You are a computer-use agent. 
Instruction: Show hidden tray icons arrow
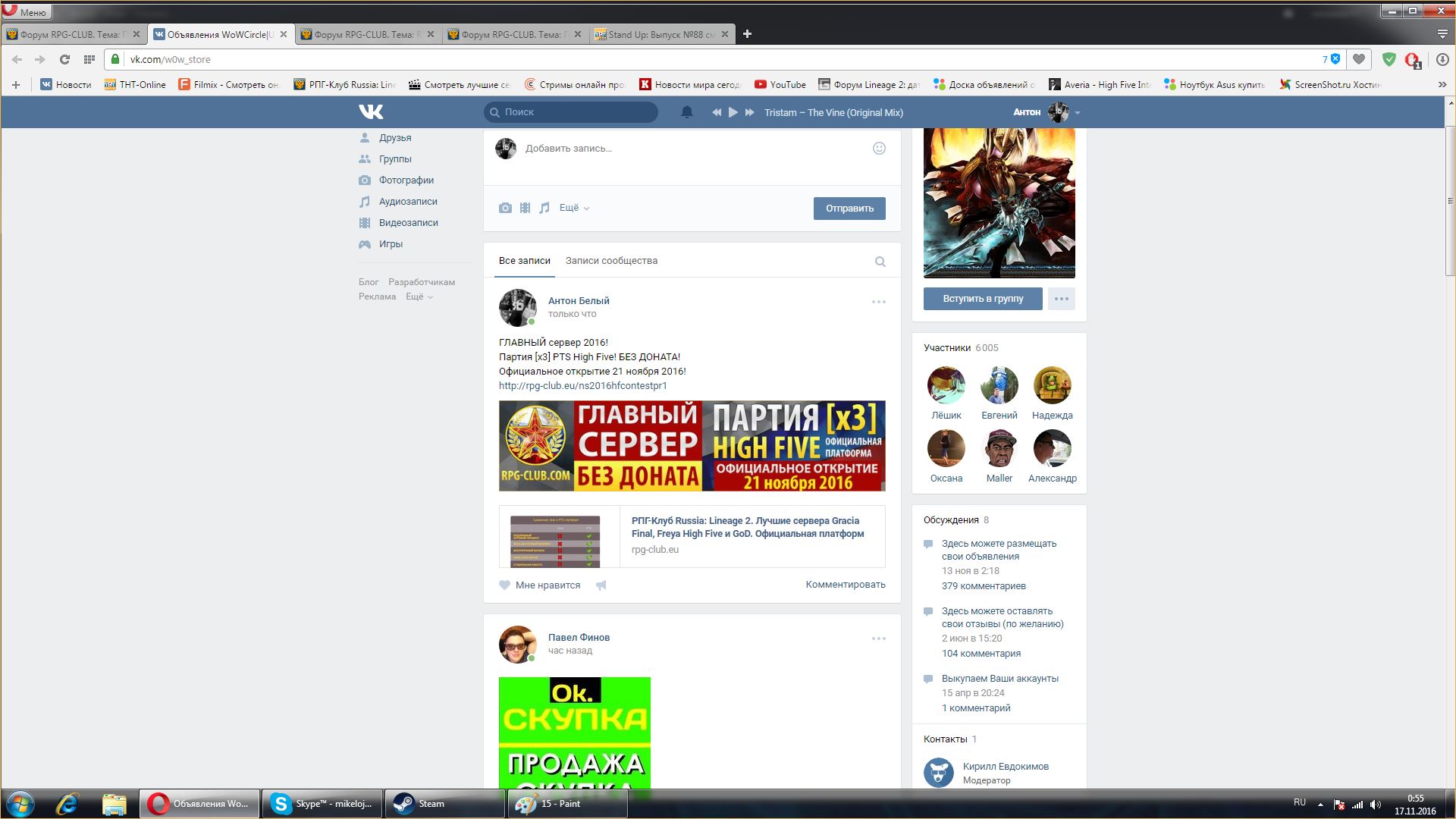tap(1320, 805)
